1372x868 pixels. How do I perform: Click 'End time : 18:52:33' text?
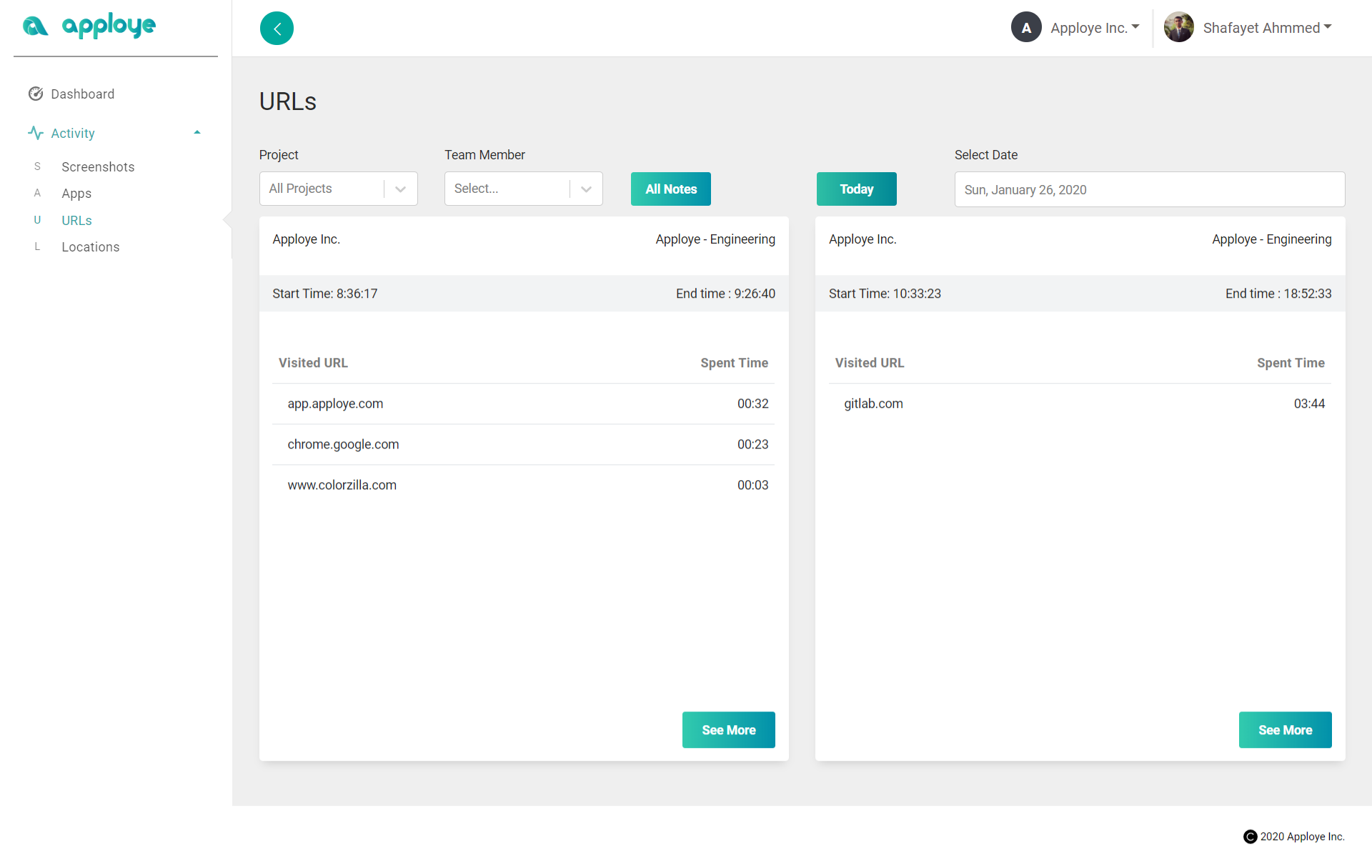(x=1278, y=294)
